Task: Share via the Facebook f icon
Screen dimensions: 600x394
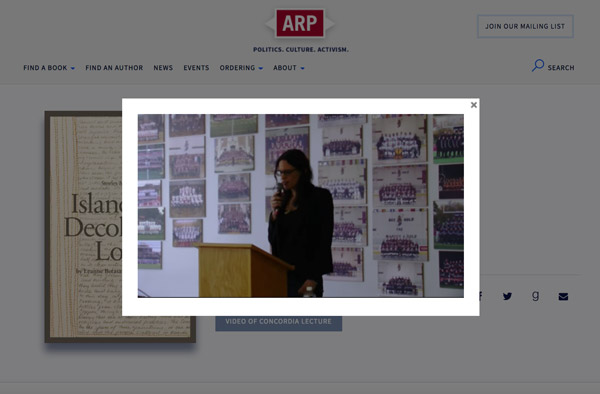Action: pos(480,296)
